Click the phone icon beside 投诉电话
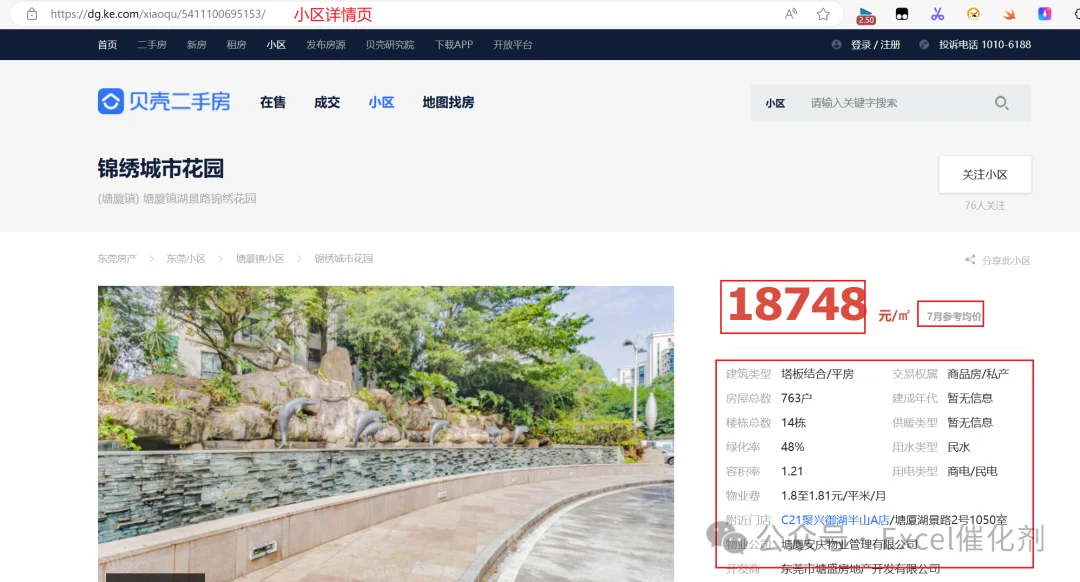The image size is (1080, 582). (x=924, y=44)
